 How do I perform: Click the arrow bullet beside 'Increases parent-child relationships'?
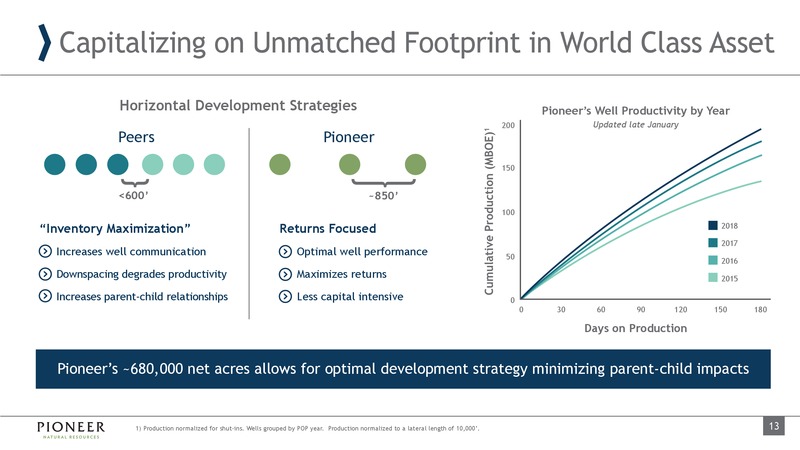[45, 296]
